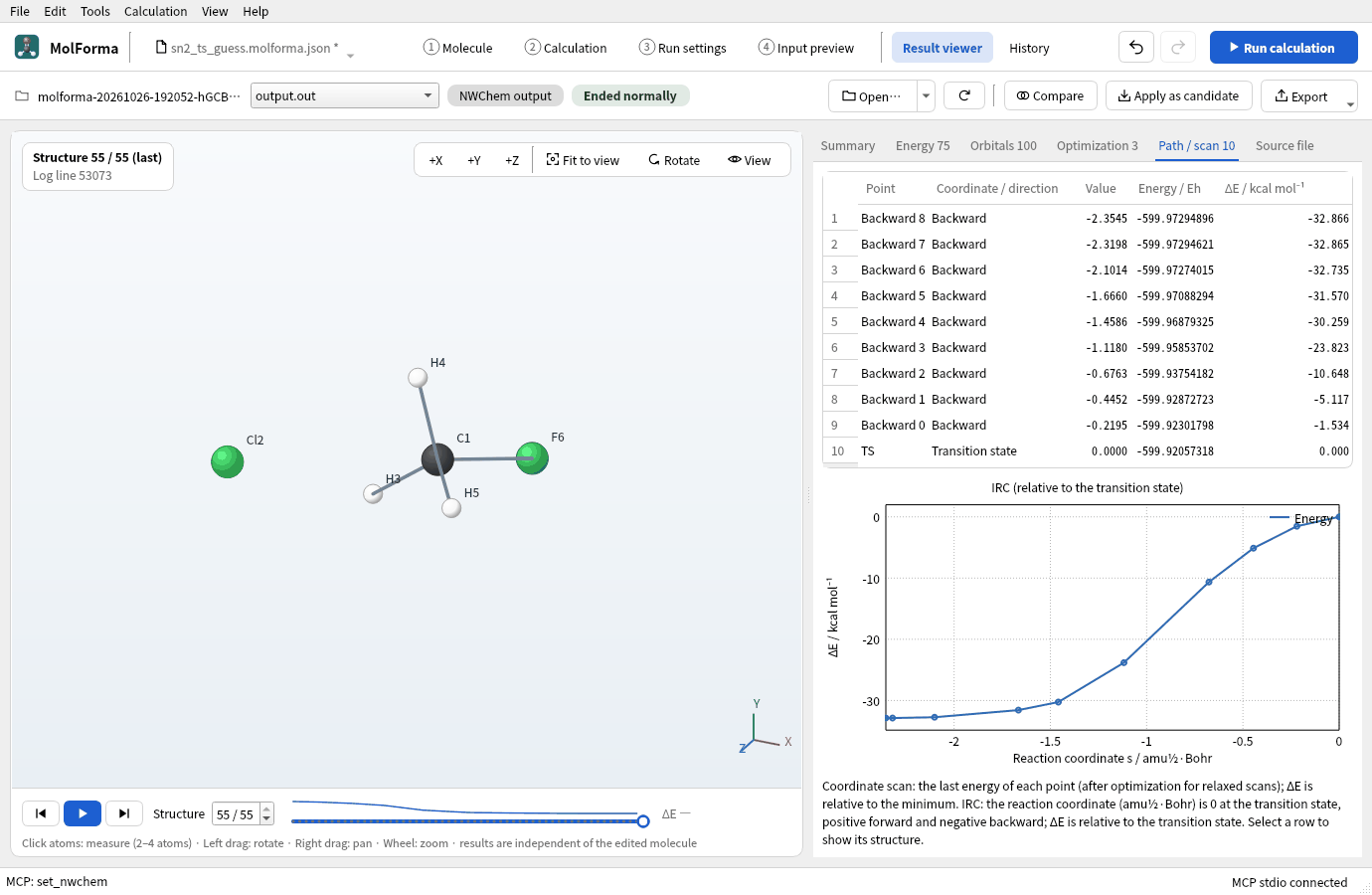
Task: Play the structure animation
Action: coord(83,813)
